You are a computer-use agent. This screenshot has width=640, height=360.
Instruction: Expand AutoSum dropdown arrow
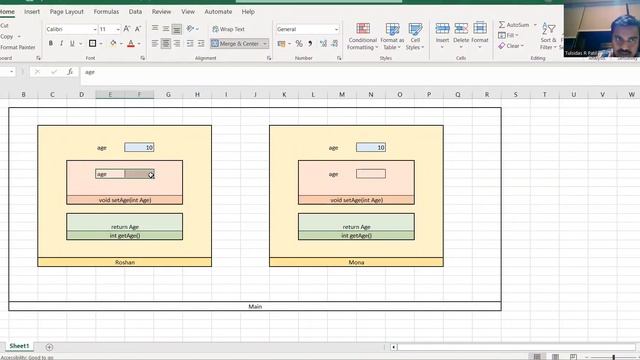535,25
